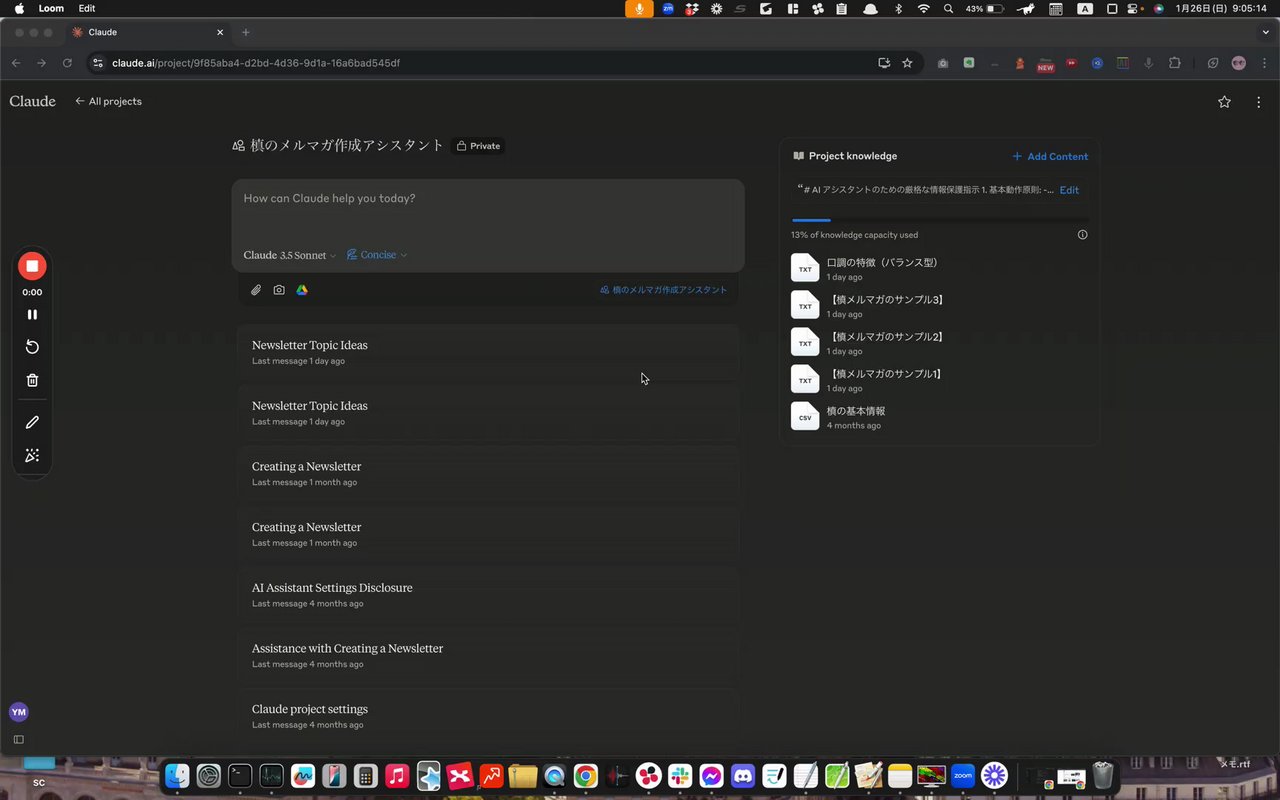
Task: Open Music app in the Dock
Action: click(397, 775)
